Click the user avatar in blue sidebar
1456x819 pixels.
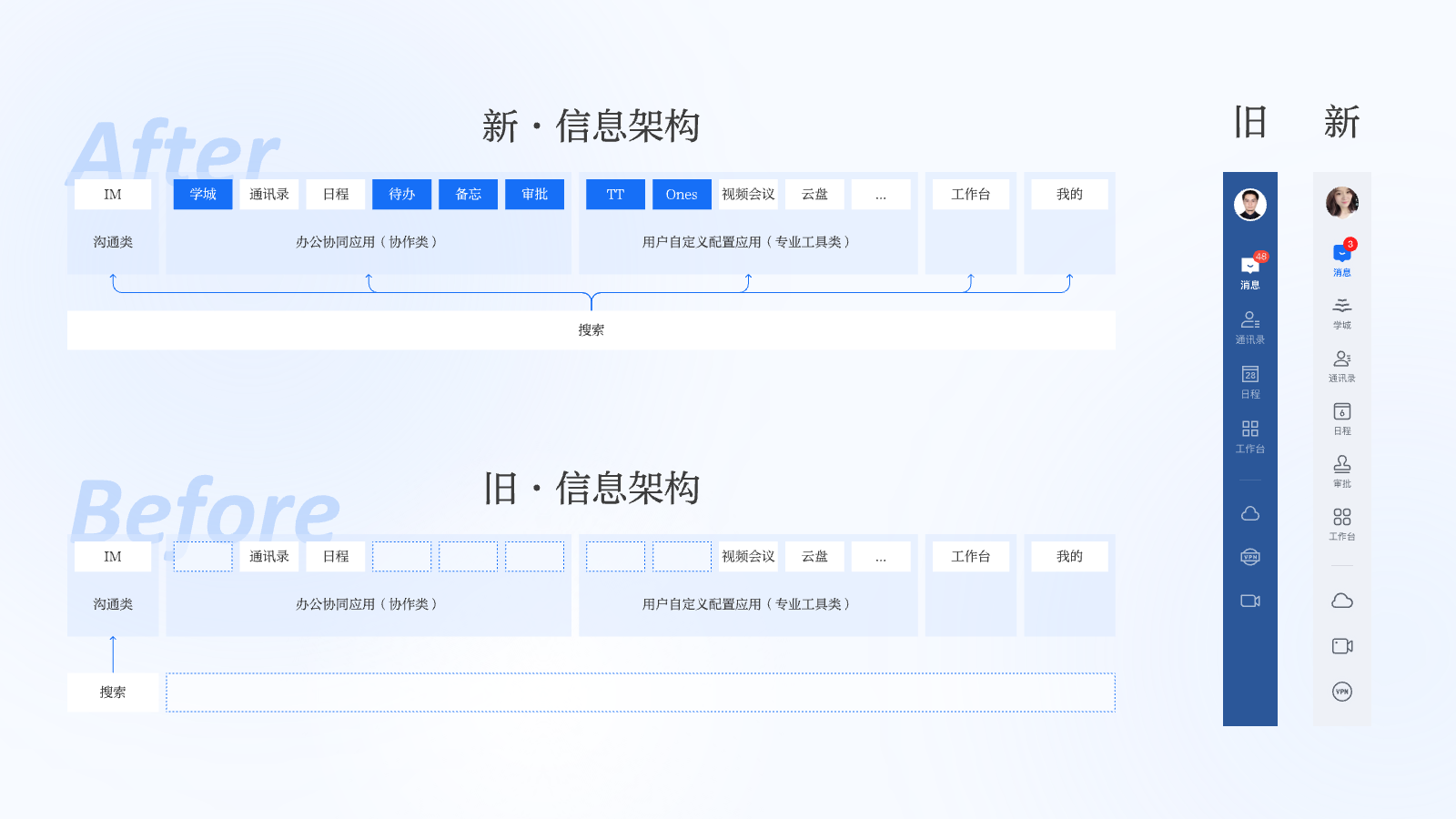[x=1249, y=205]
